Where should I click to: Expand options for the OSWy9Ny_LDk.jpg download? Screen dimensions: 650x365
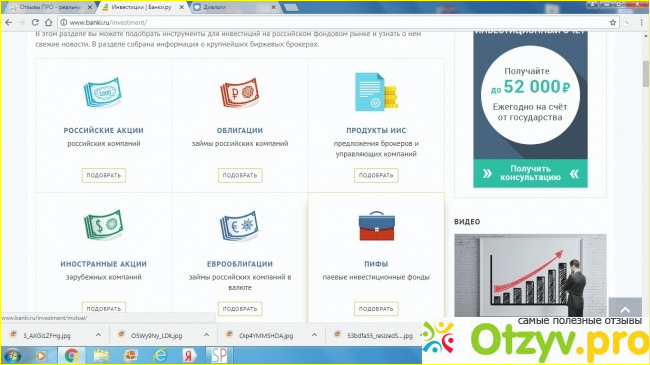pyautogui.click(x=206, y=335)
